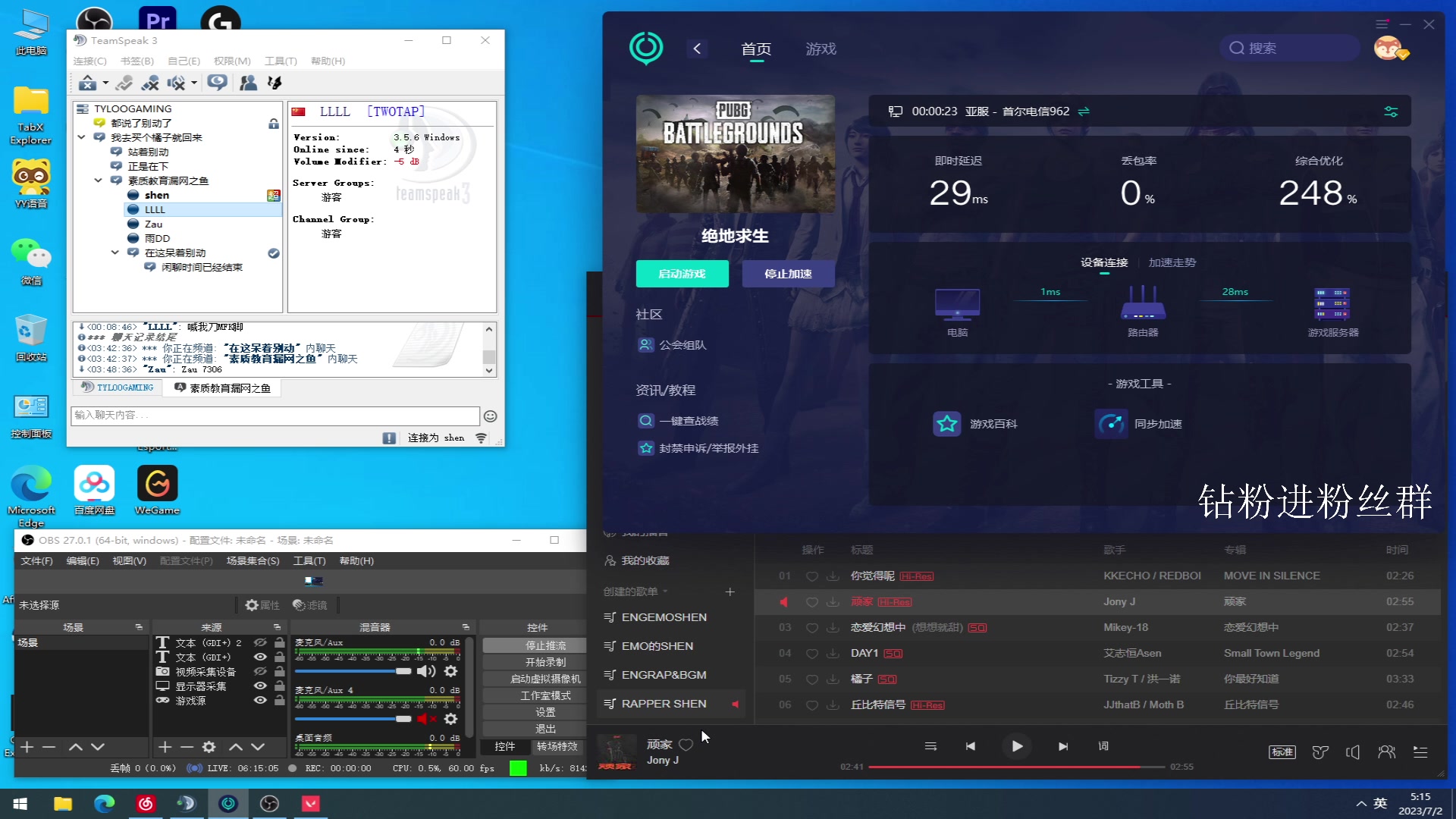Select user 雨DD in TeamSpeak tree
Image resolution: width=1456 pixels, height=819 pixels.
[x=157, y=238]
